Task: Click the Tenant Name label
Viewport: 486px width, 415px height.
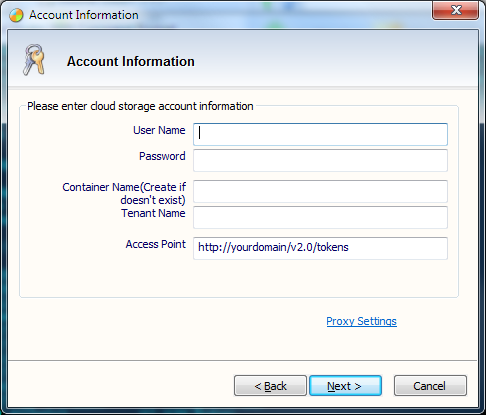Action: 153,213
